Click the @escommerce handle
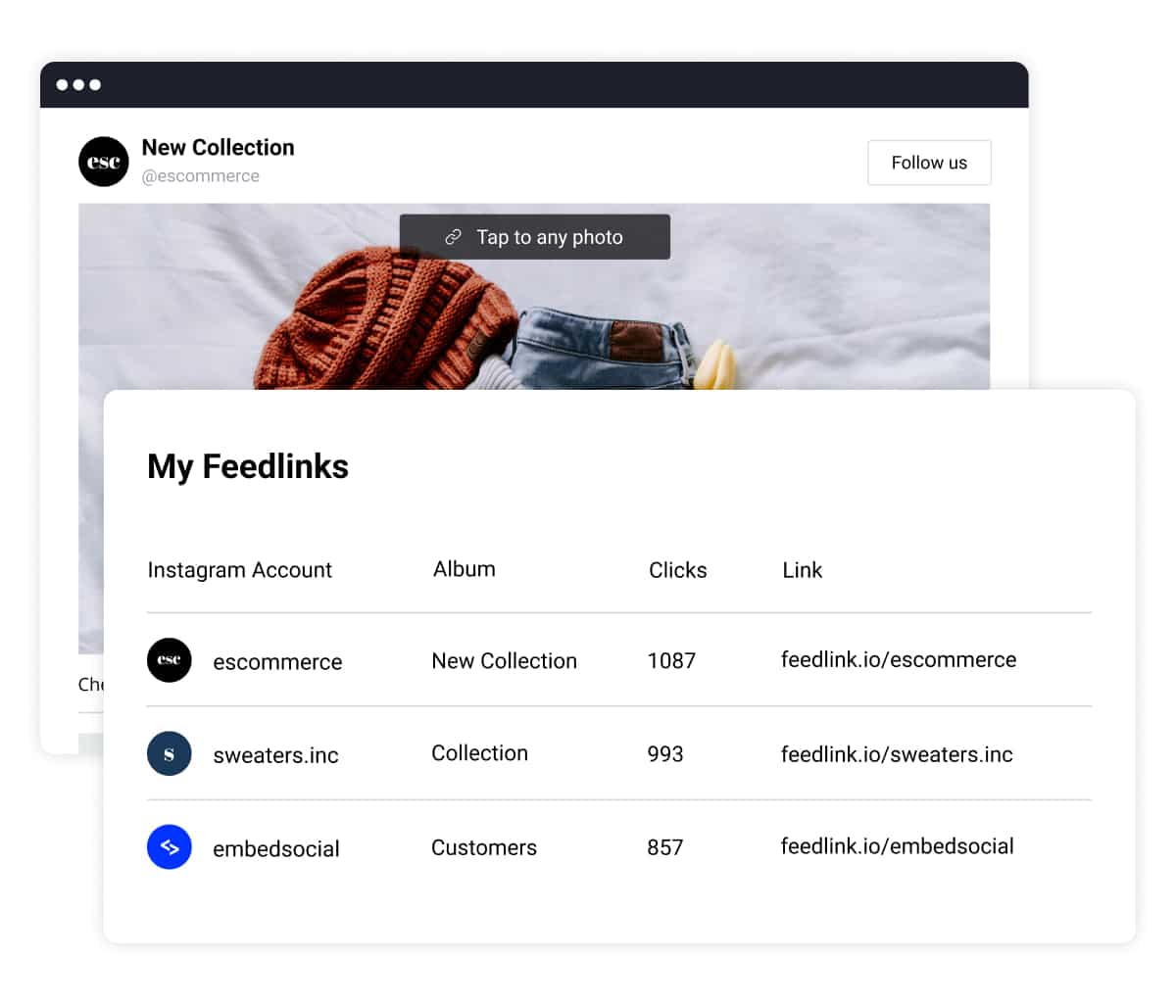1176x1008 pixels. click(201, 176)
